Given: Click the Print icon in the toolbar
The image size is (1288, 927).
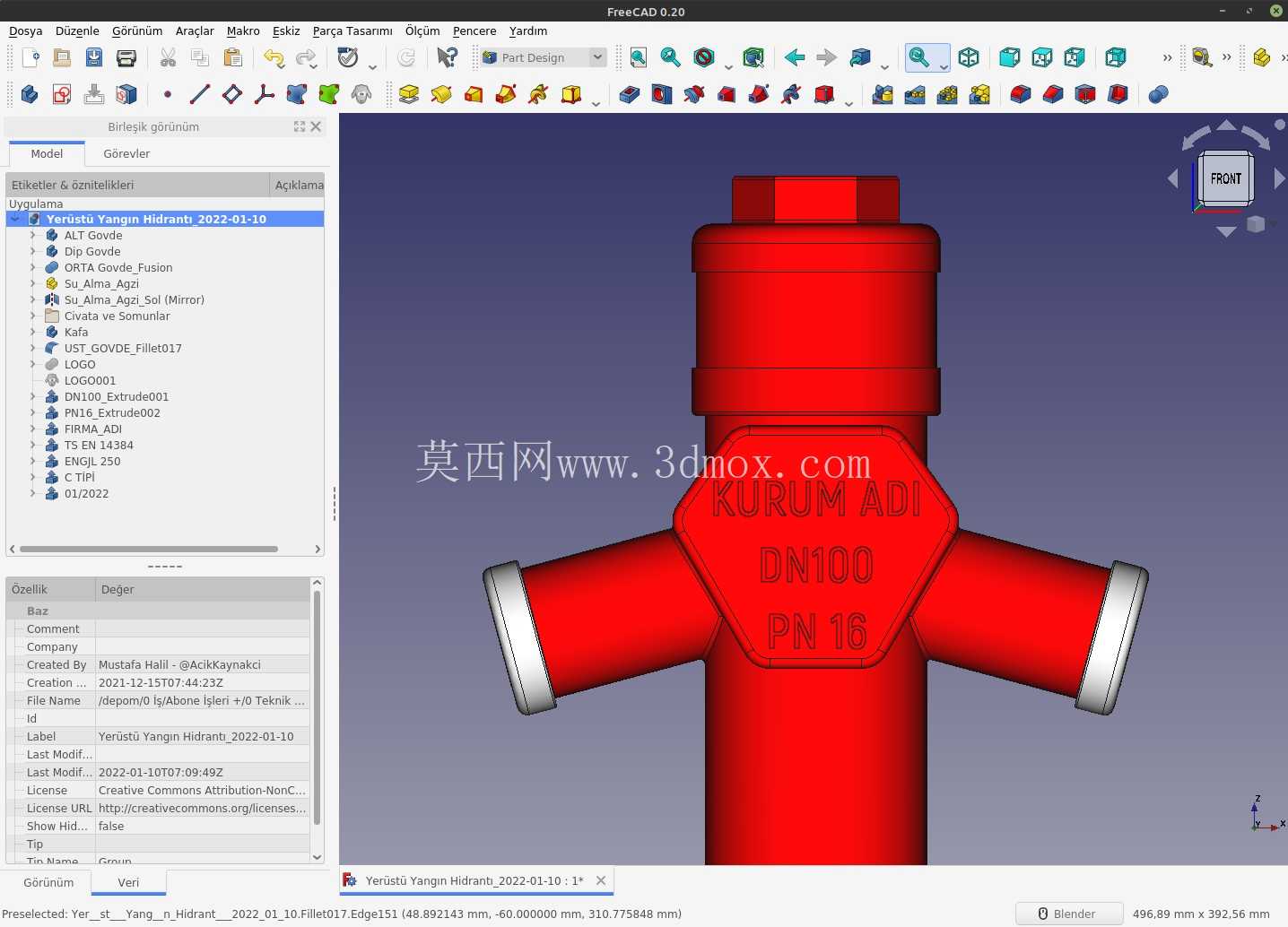Looking at the screenshot, I should pos(126,58).
